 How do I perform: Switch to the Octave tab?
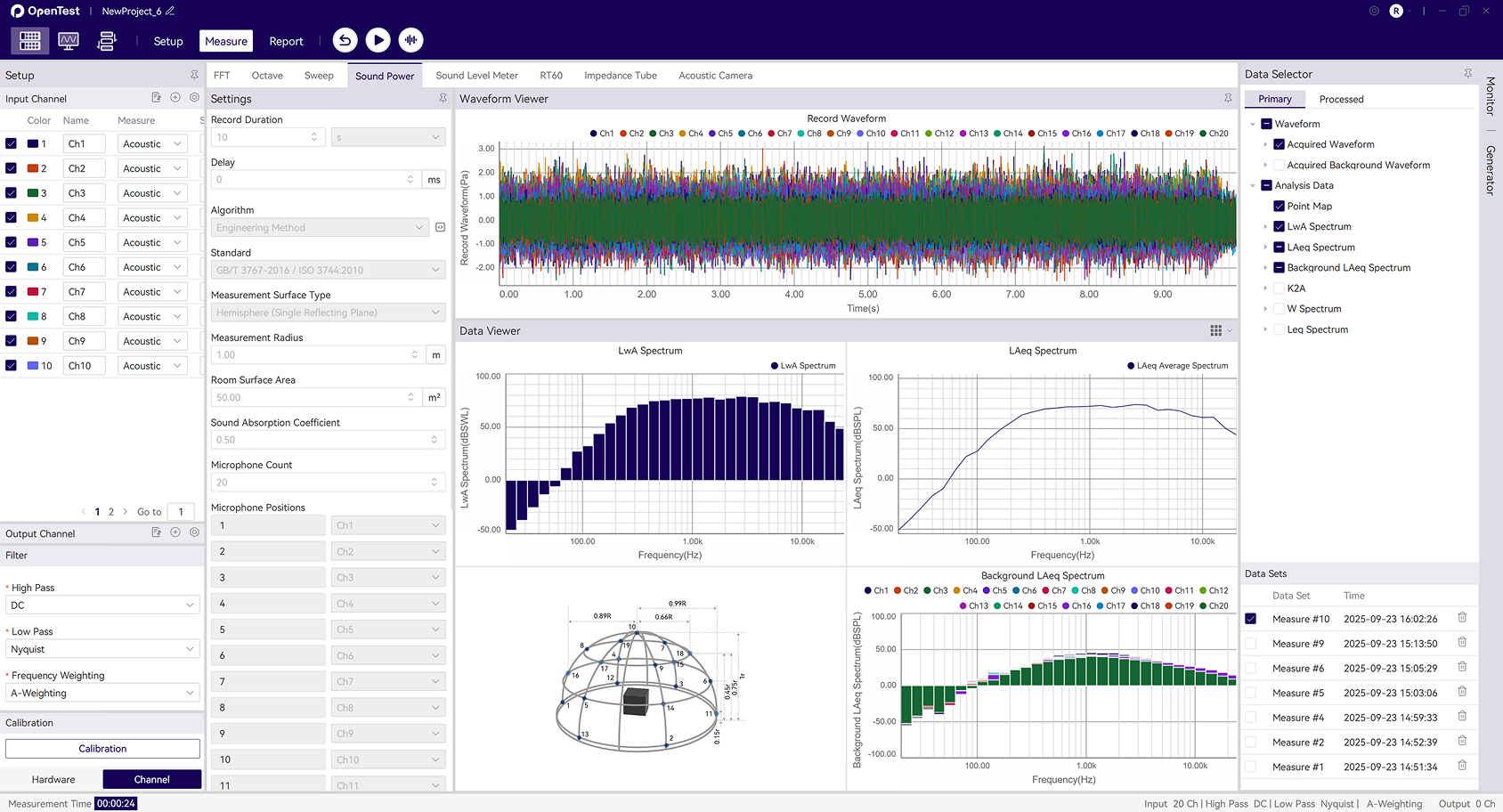tap(267, 76)
